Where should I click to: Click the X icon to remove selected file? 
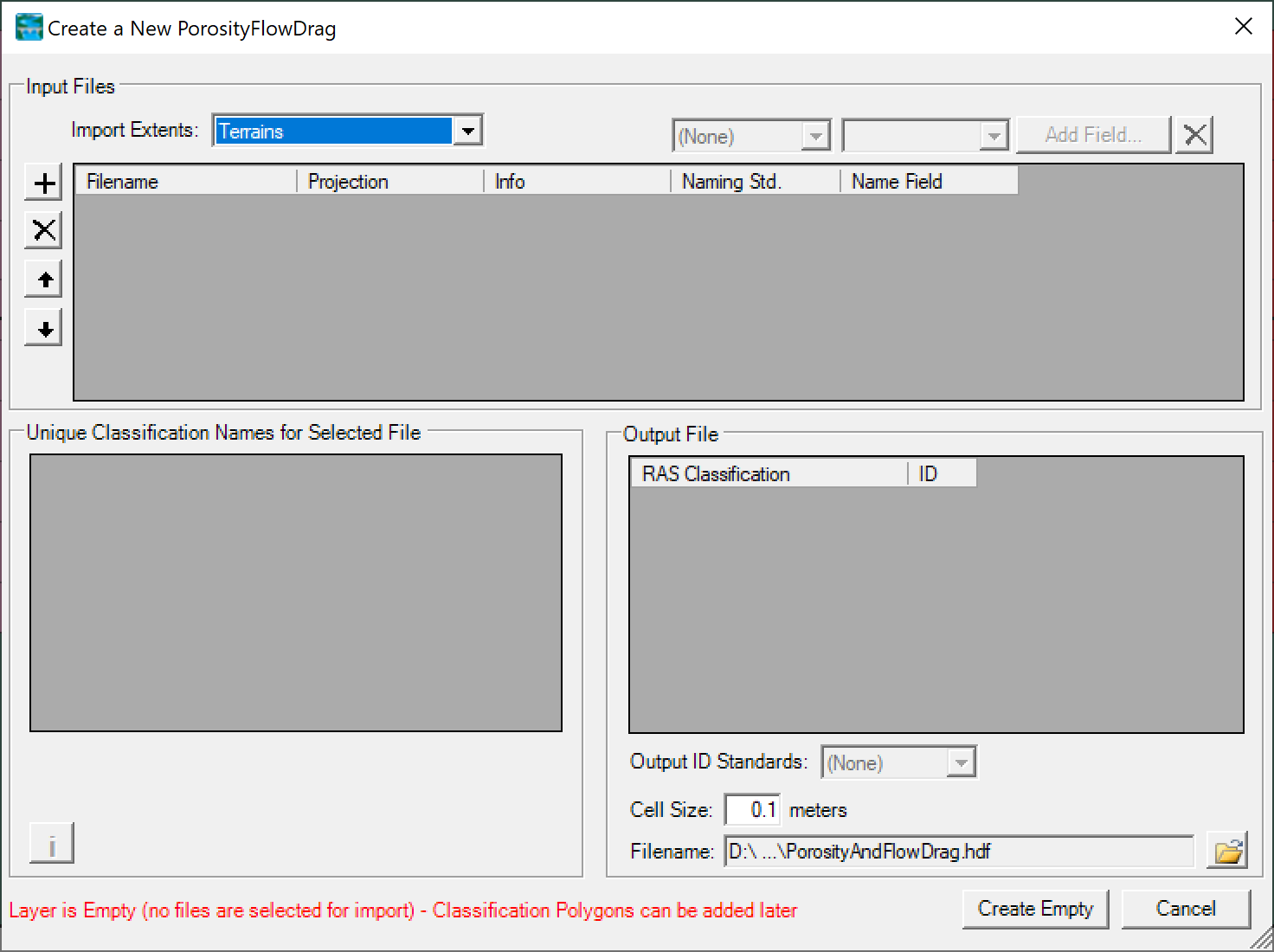coord(44,231)
